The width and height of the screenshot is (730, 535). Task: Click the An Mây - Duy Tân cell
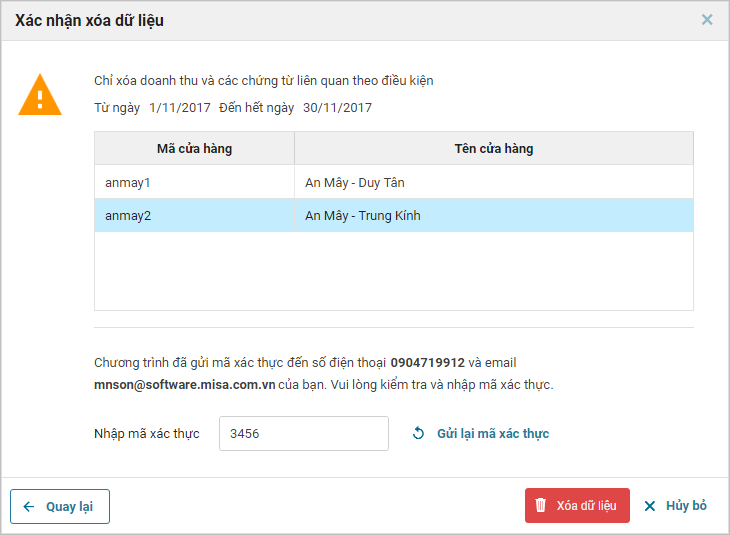pyautogui.click(x=355, y=183)
